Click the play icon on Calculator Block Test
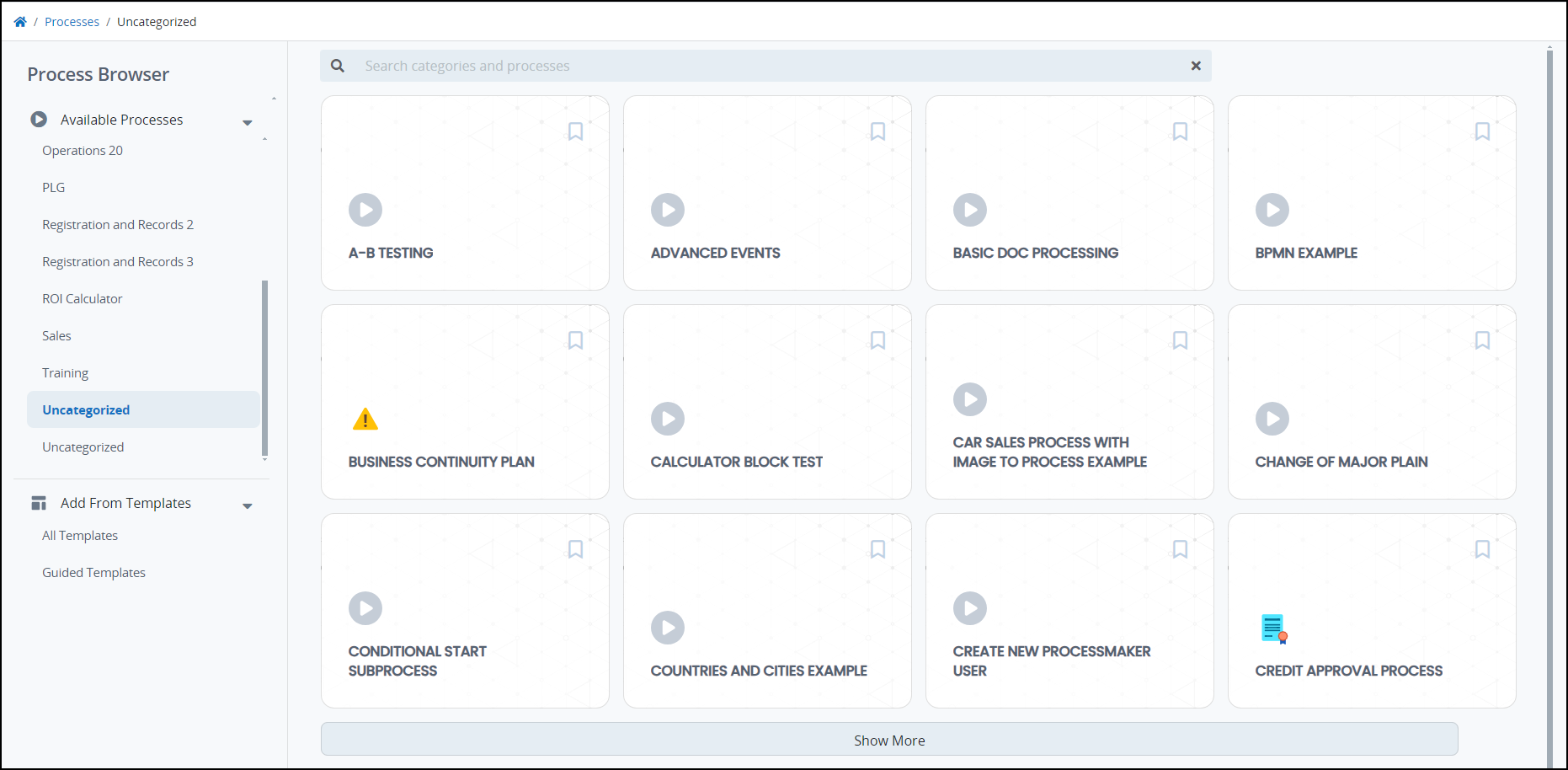 coord(668,418)
